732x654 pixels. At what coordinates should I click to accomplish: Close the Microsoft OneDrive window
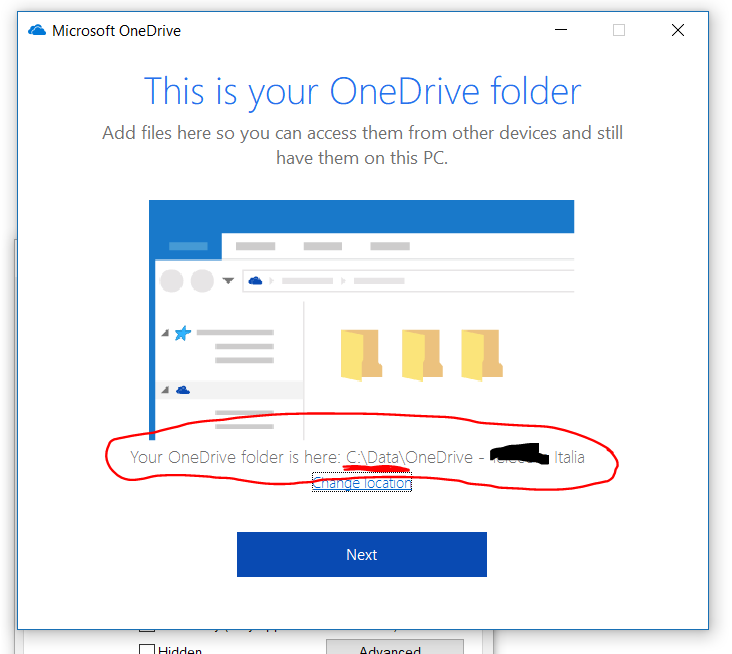(678, 30)
